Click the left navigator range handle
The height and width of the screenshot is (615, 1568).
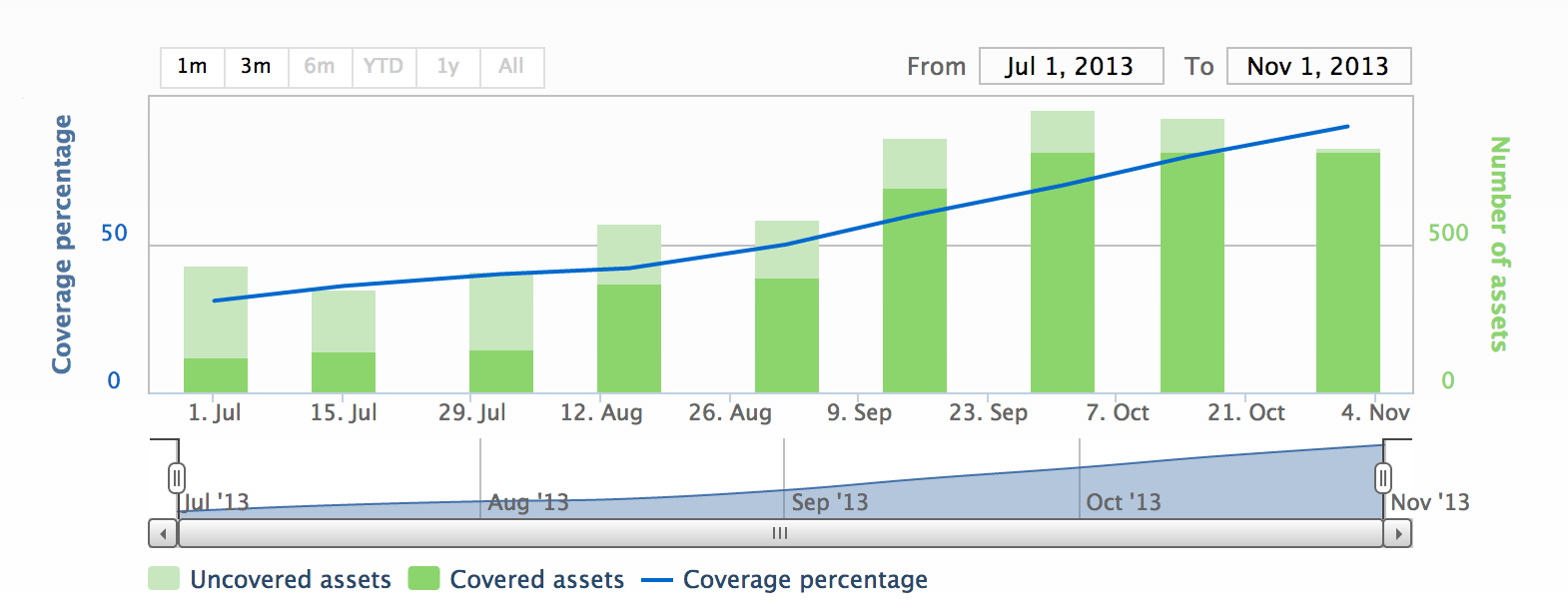pos(177,478)
